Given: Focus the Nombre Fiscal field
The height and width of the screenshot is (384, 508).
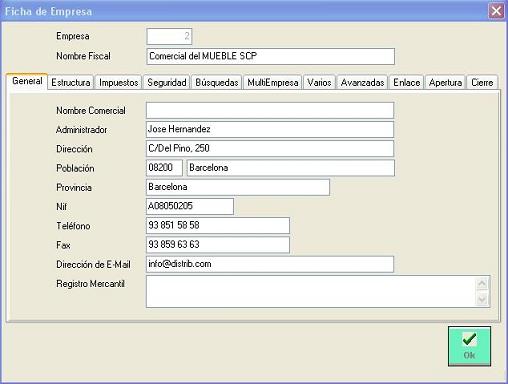Looking at the screenshot, I should click(x=271, y=56).
